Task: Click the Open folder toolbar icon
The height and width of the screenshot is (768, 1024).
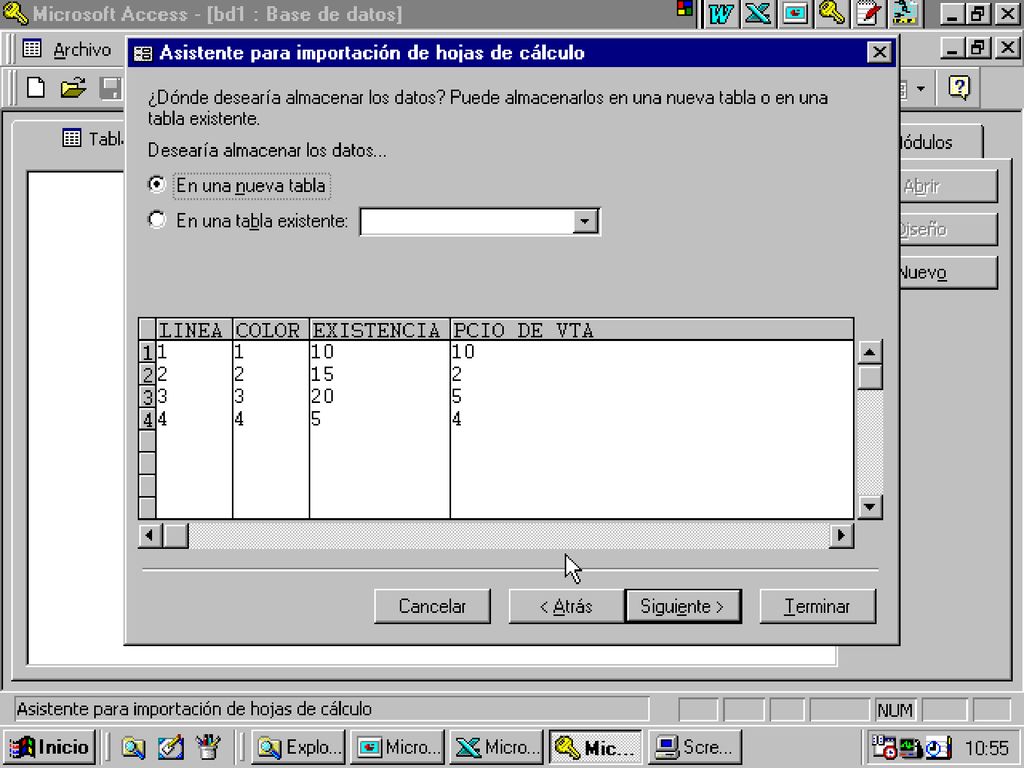Action: point(73,88)
